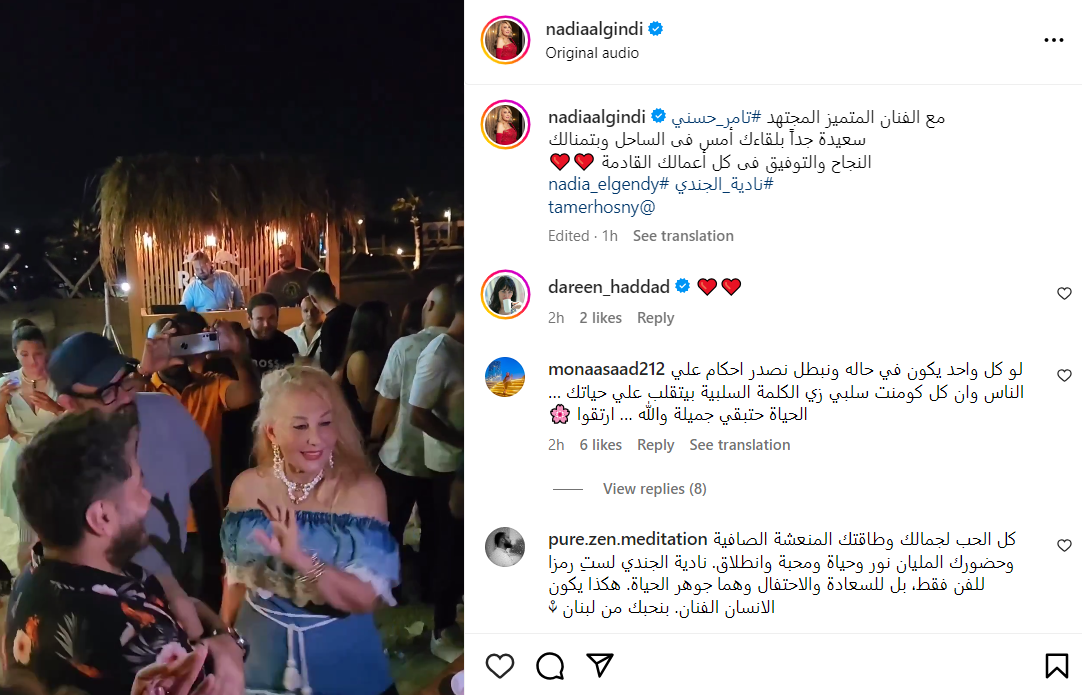Click See translation on monaasaad212's comment
This screenshot has width=1082, height=695.
pos(740,445)
